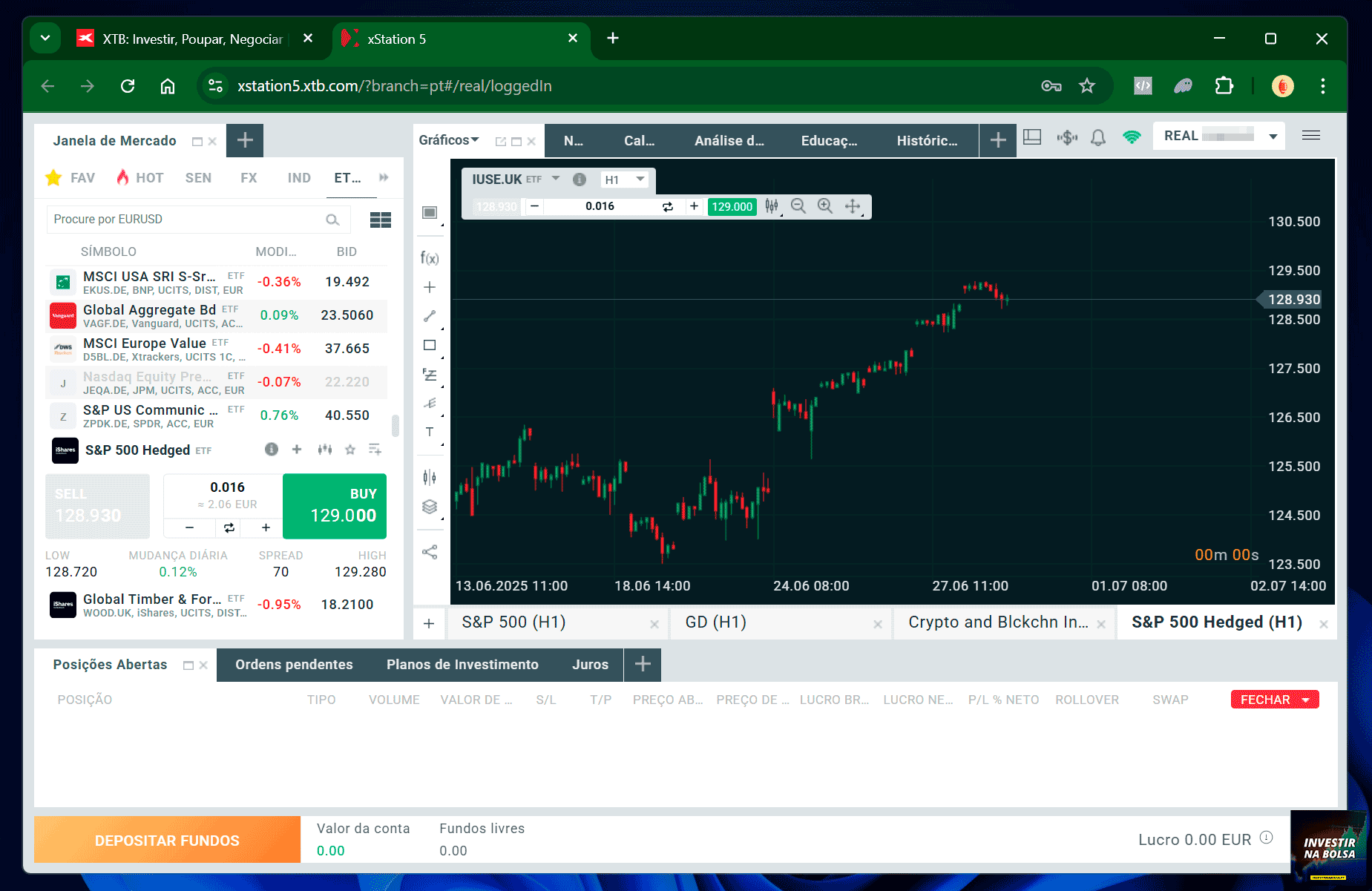Decrease volume in chart toolbar
The width and height of the screenshot is (1372, 891).
click(534, 206)
